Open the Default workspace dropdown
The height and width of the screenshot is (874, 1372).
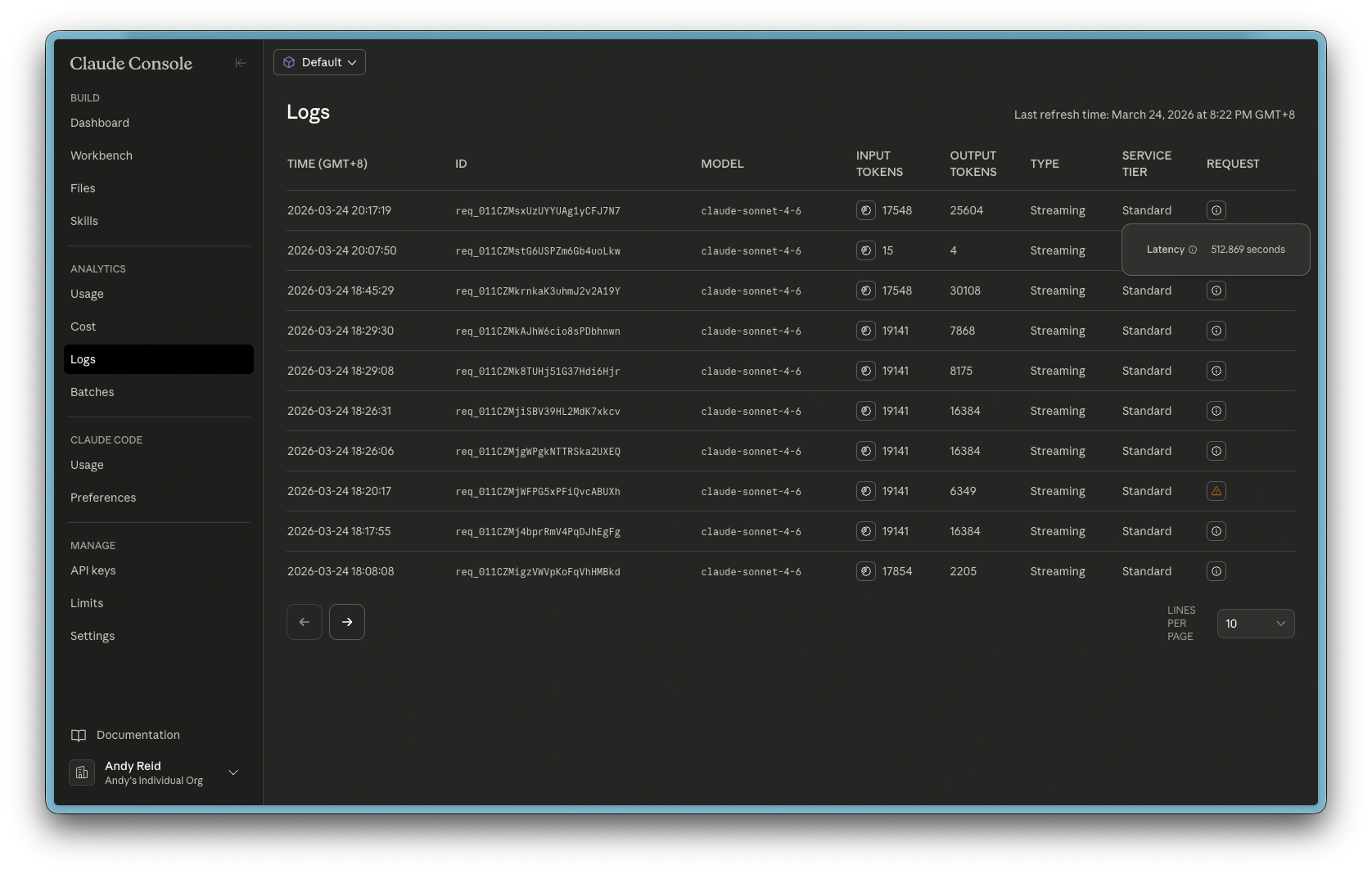pos(319,62)
